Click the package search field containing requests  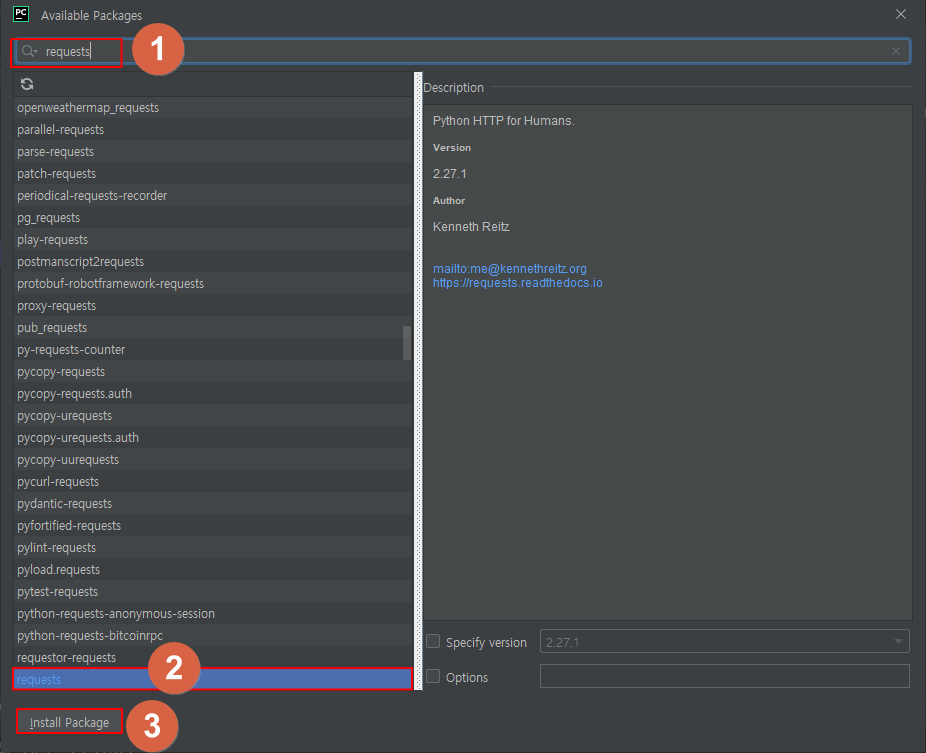pos(462,51)
